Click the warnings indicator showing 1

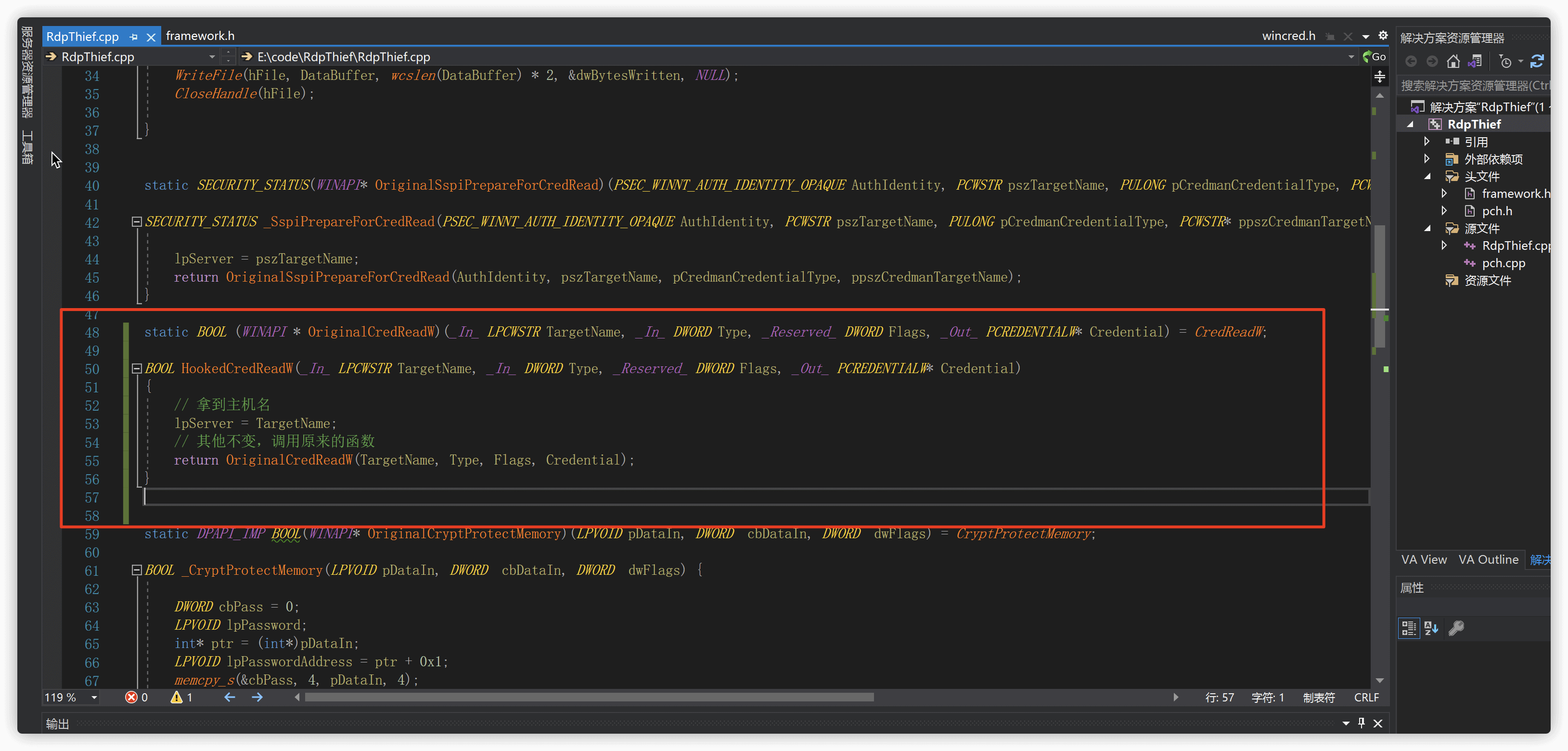181,698
